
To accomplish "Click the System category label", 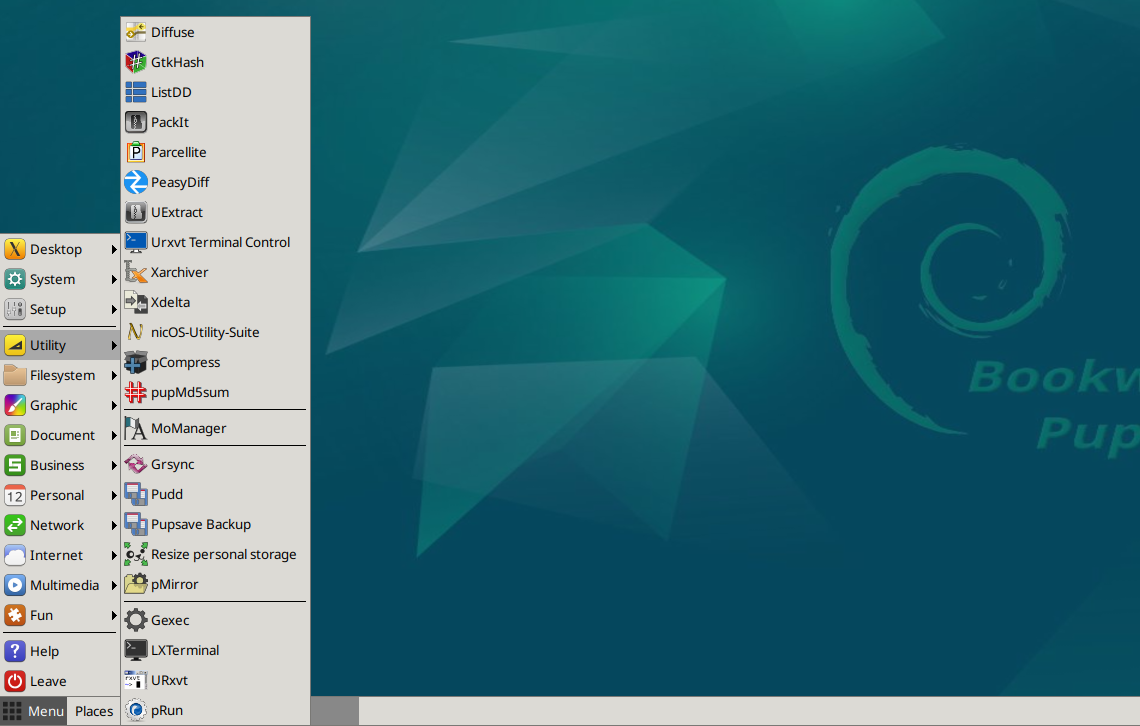I will pos(52,279).
